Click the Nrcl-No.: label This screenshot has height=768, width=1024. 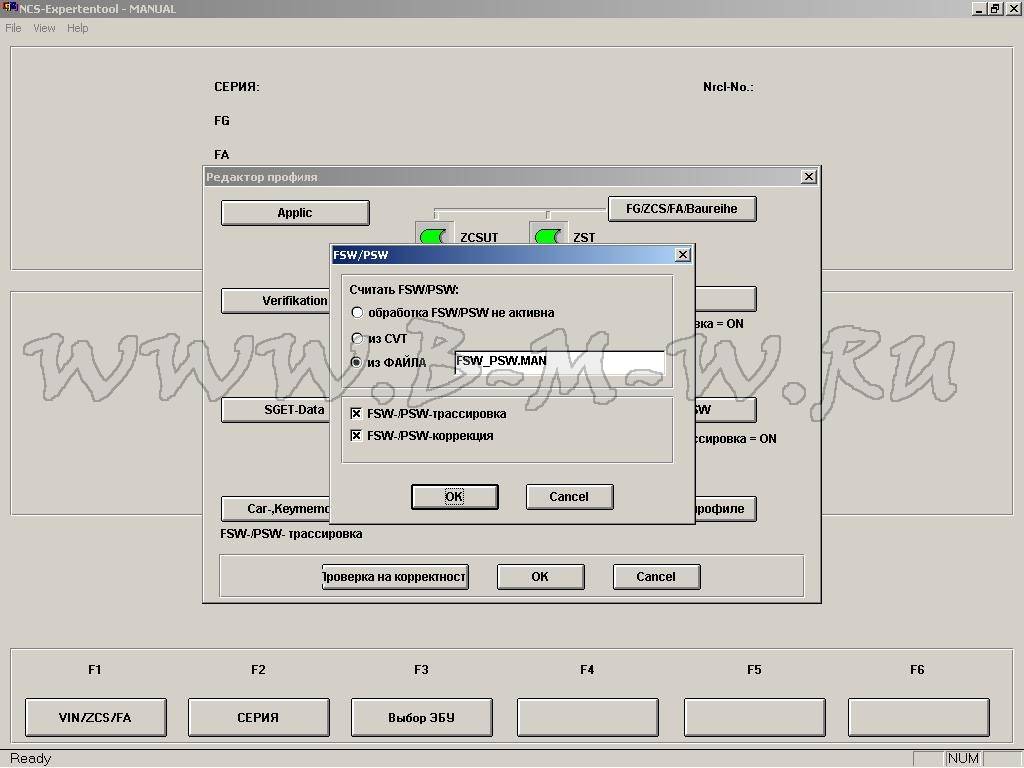point(728,87)
